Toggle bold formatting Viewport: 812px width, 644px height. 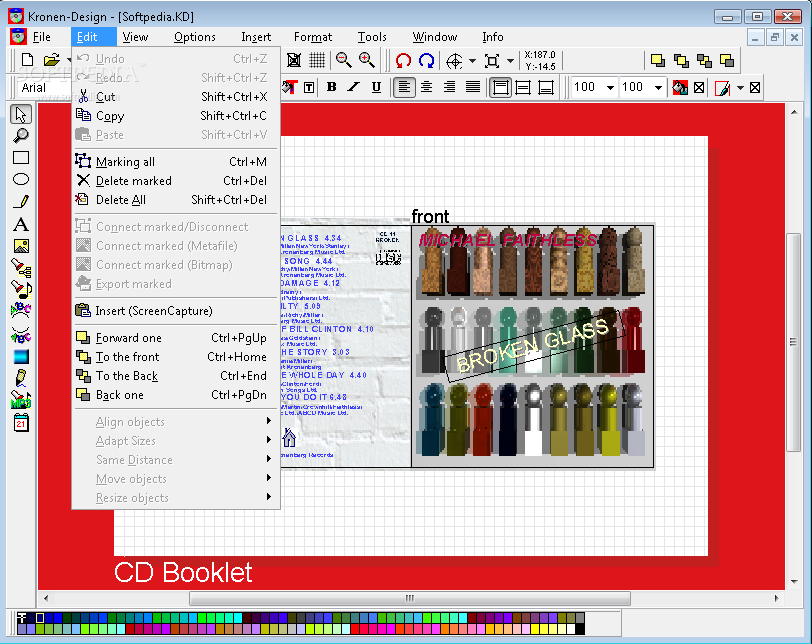(x=331, y=87)
